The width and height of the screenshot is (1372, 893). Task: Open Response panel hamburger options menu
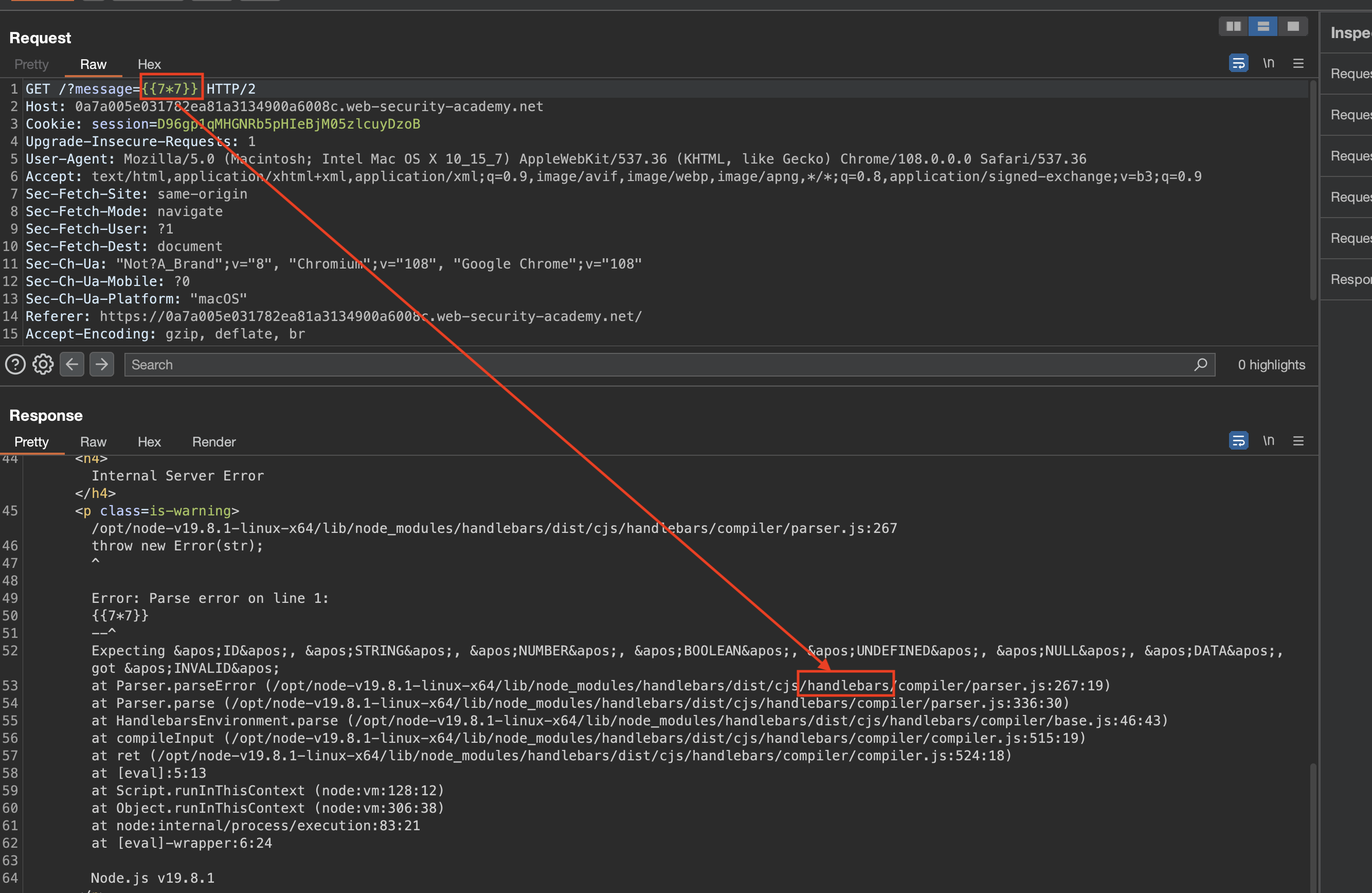point(1298,440)
